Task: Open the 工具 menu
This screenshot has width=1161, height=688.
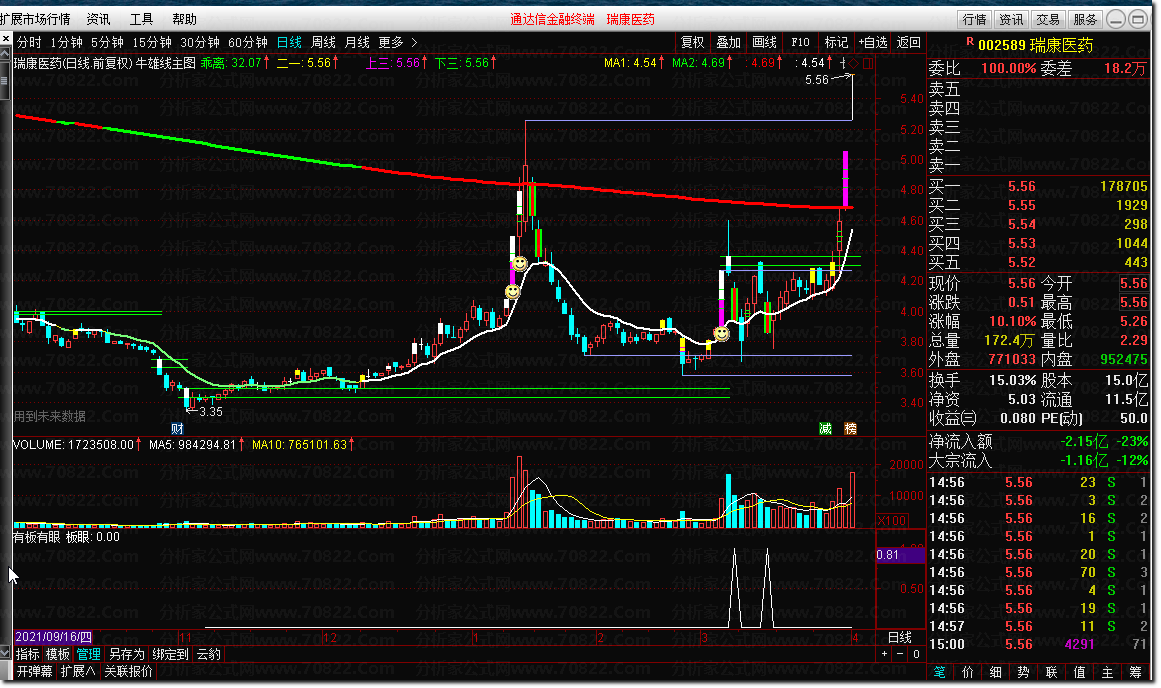Action: 141,19
